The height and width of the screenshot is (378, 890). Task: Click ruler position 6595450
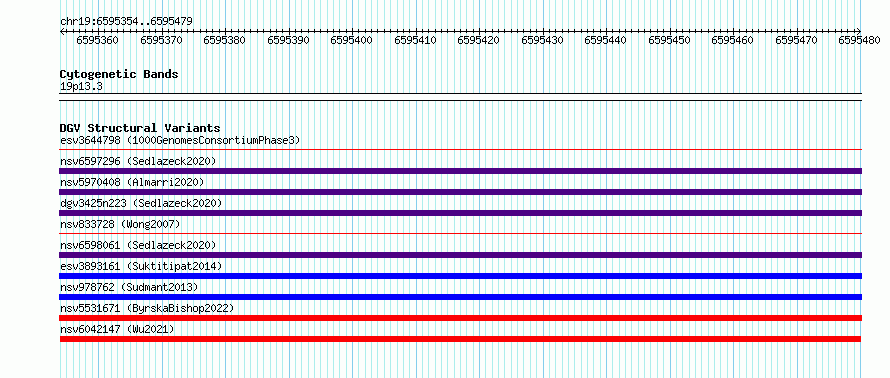coord(670,40)
